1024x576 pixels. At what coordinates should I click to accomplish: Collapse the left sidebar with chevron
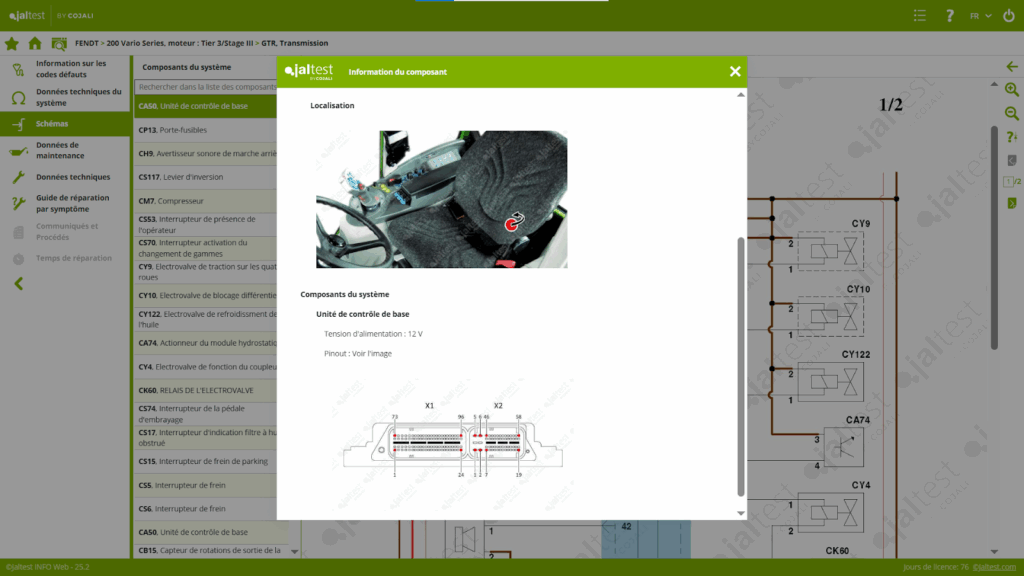[x=18, y=284]
